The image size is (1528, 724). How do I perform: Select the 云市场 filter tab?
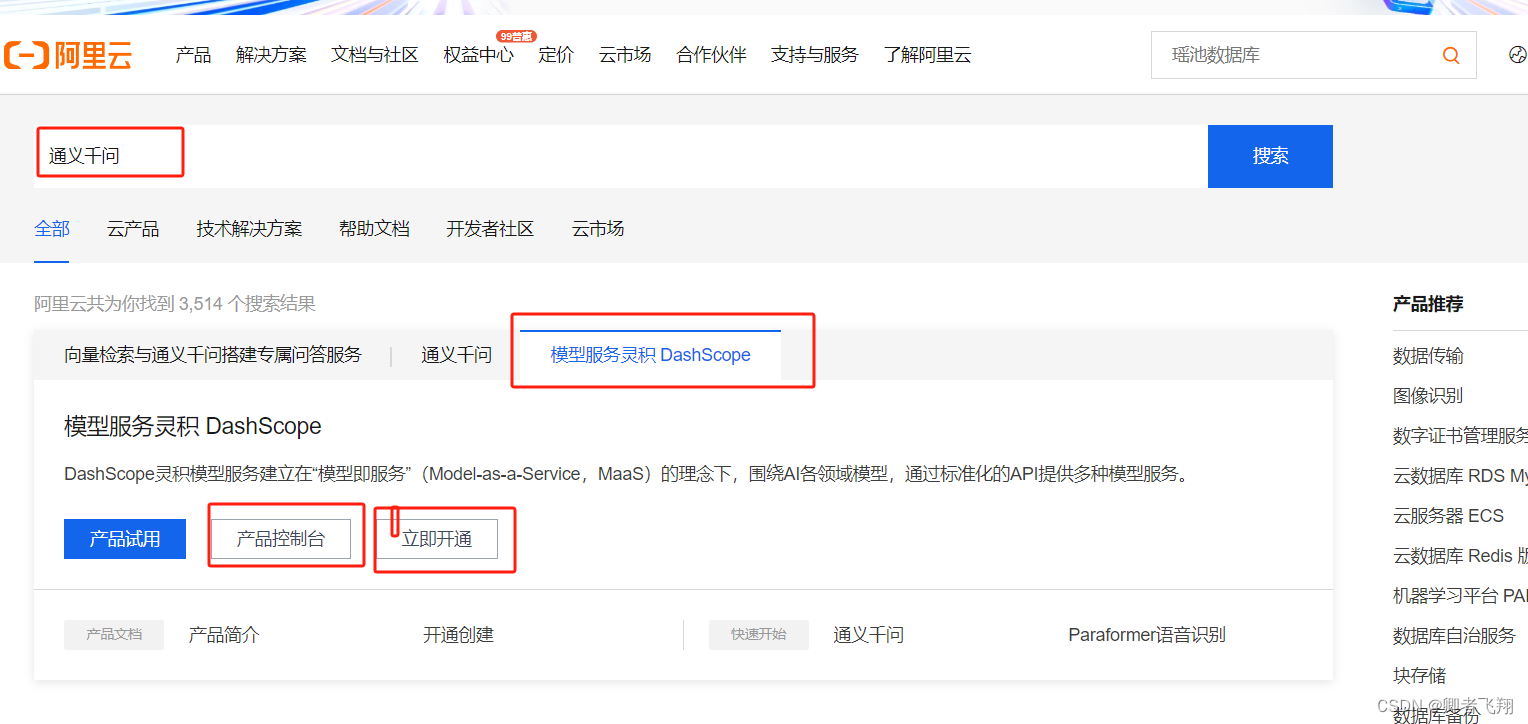[598, 229]
